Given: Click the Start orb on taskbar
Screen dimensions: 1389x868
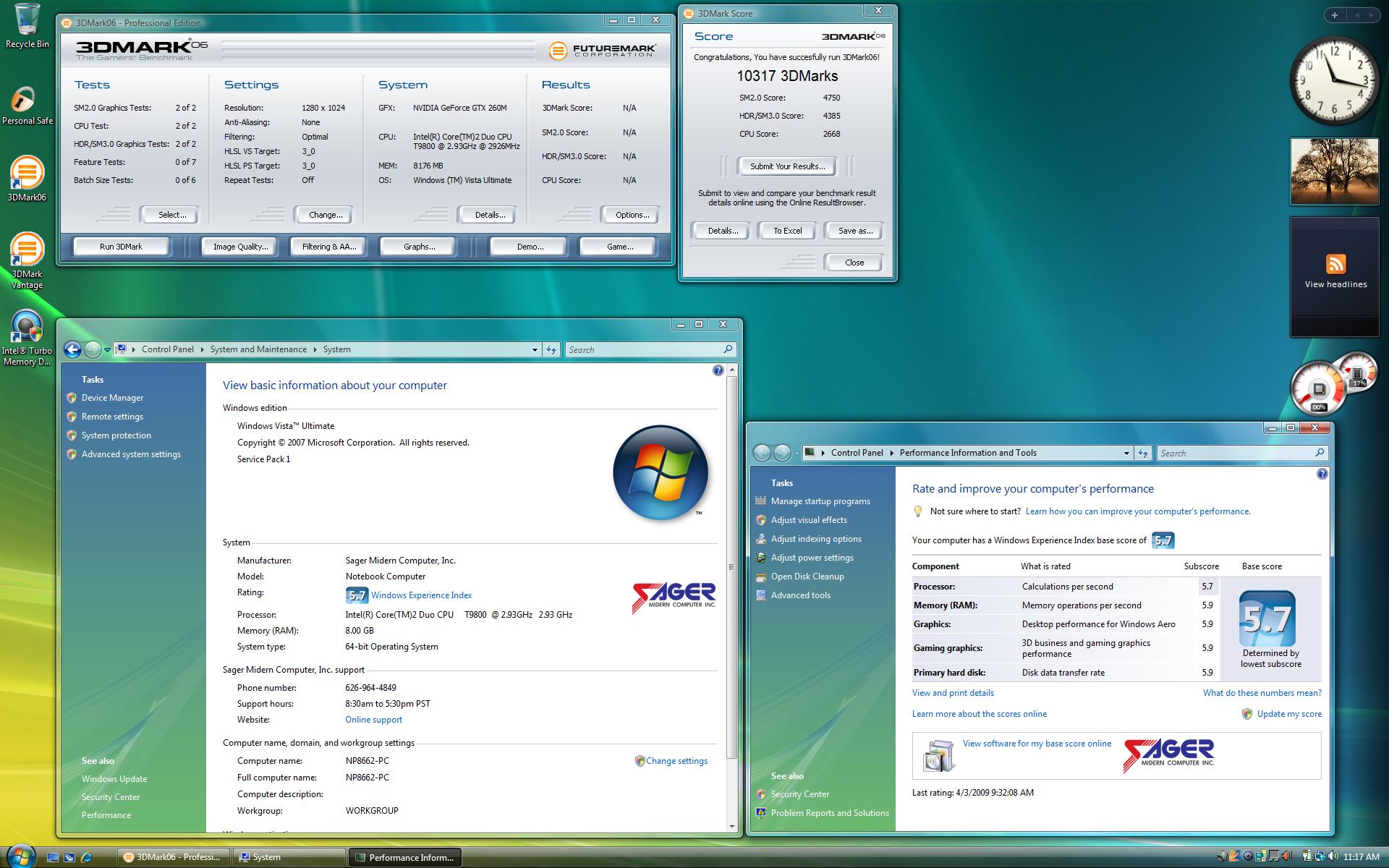Looking at the screenshot, I should pyautogui.click(x=20, y=856).
